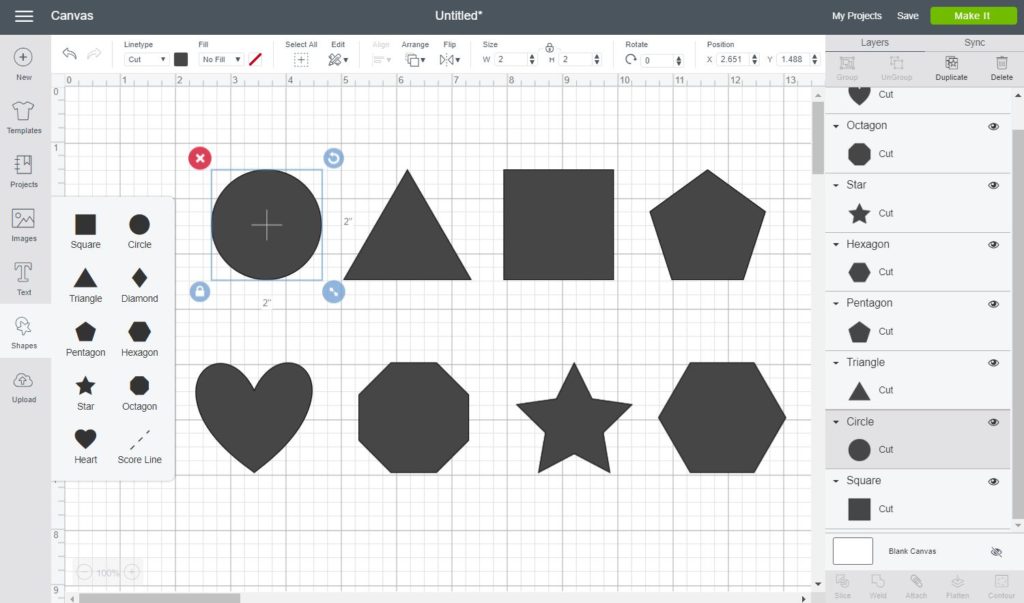
Task: Click the size lock icon to unlock proportions
Action: 549,47
